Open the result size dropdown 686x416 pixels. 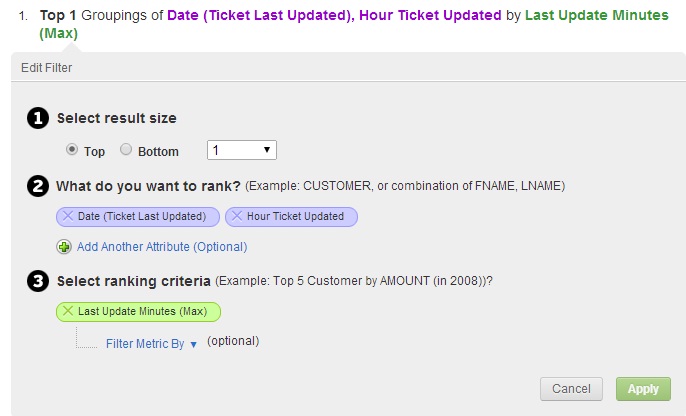pos(241,150)
